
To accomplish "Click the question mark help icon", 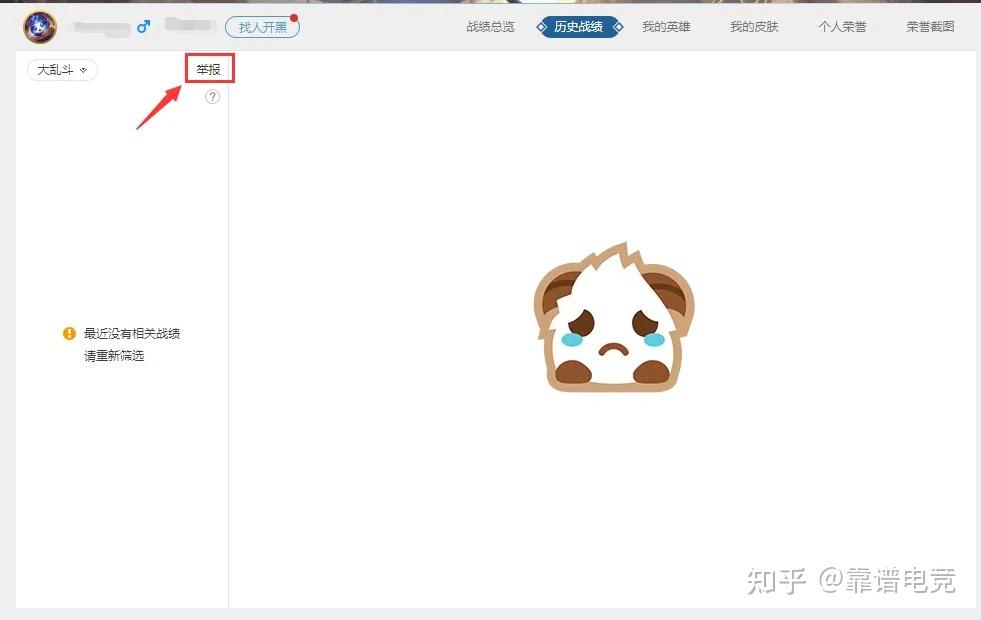I will point(213,97).
